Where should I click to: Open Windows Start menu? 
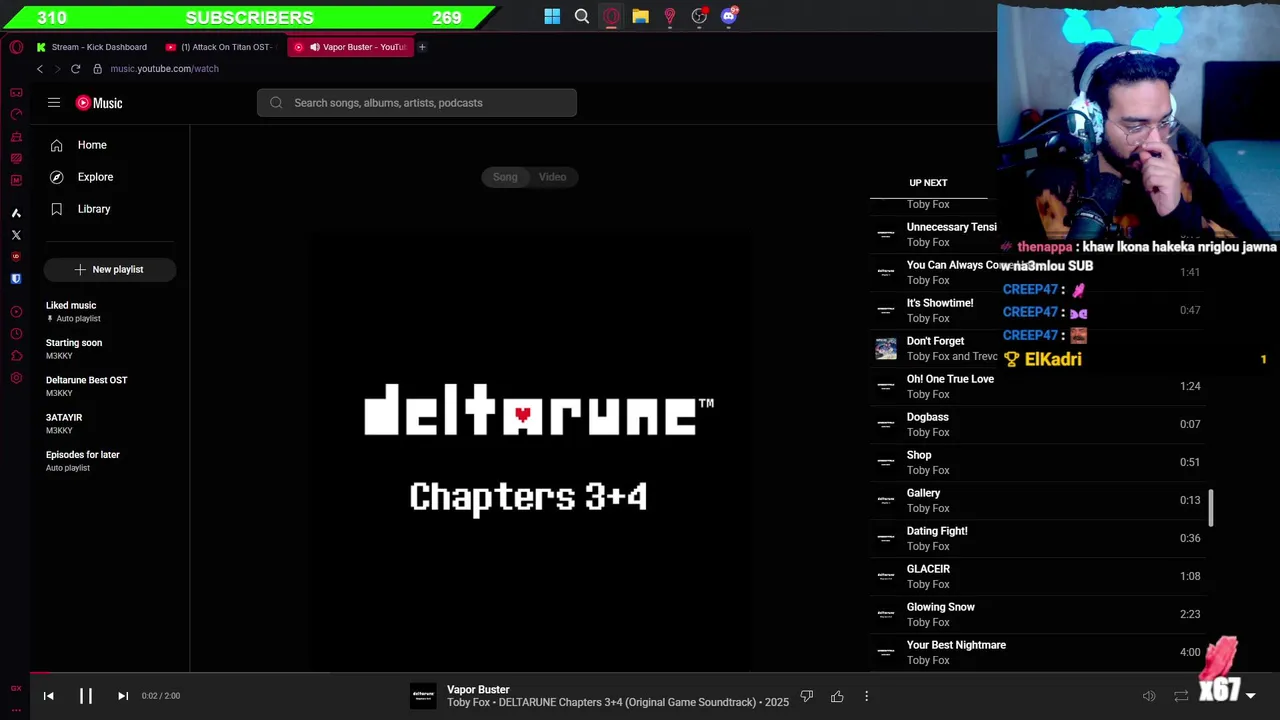coord(552,16)
